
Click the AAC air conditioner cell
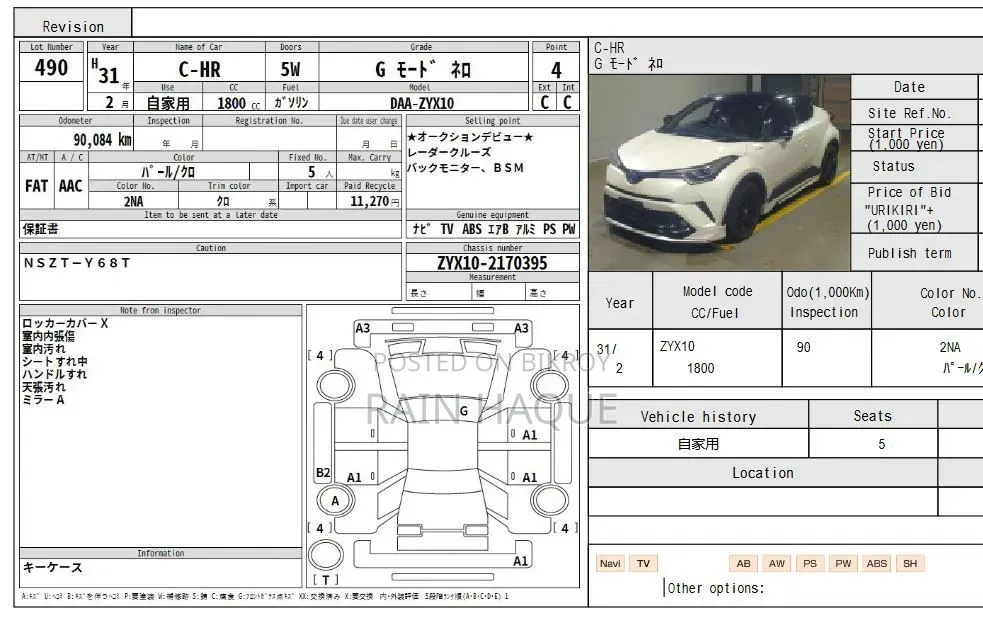[71, 185]
